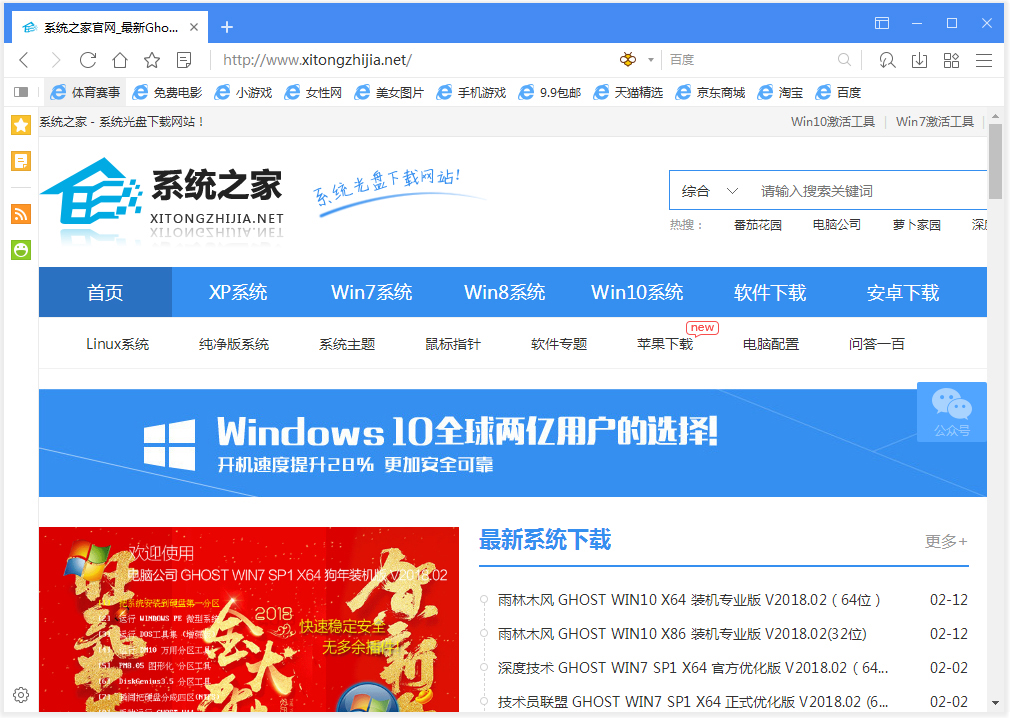The image size is (1012, 718).
Task: Open the 软件下载 menu item
Action: (770, 292)
